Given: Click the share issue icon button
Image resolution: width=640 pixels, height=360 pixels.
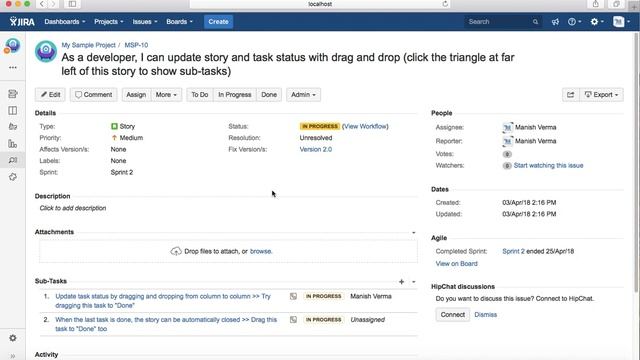Looking at the screenshot, I should click(x=570, y=95).
